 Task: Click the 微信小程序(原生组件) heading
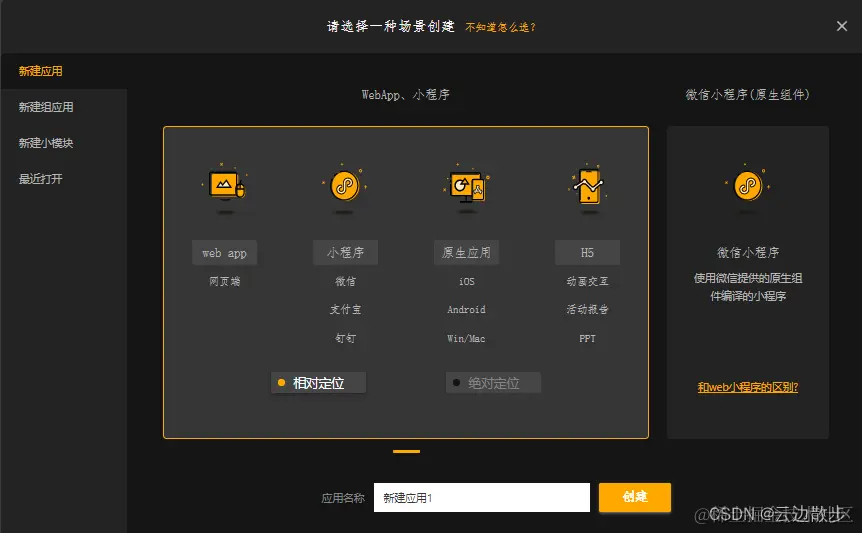tap(748, 95)
